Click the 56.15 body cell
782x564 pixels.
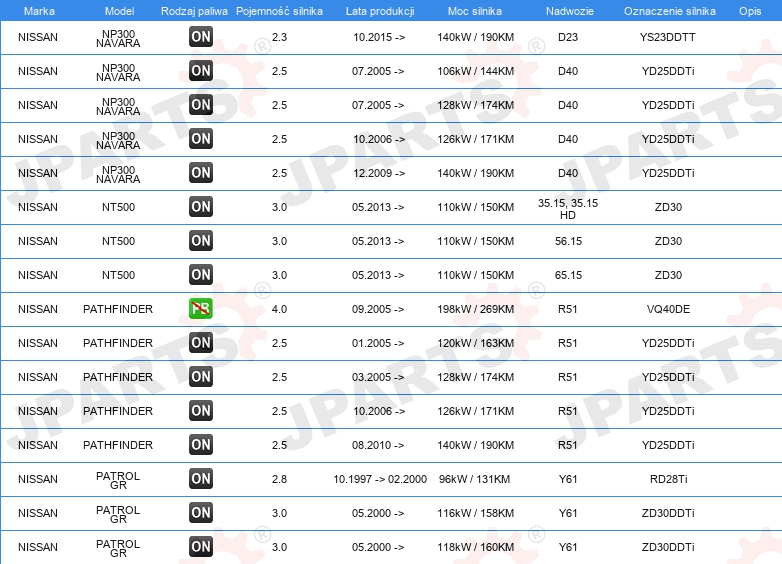click(569, 241)
